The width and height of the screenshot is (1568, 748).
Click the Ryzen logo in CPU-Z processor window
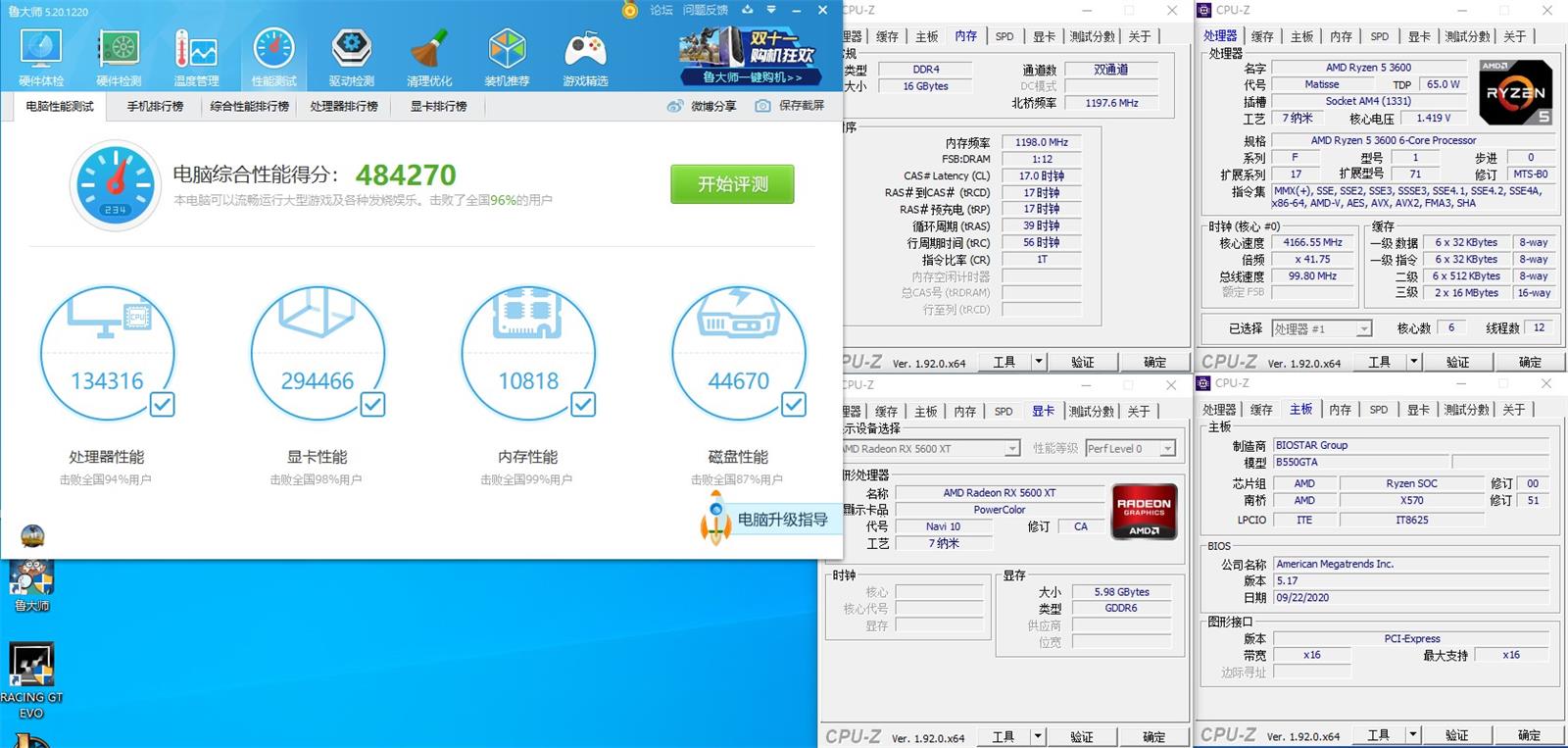tap(1515, 92)
